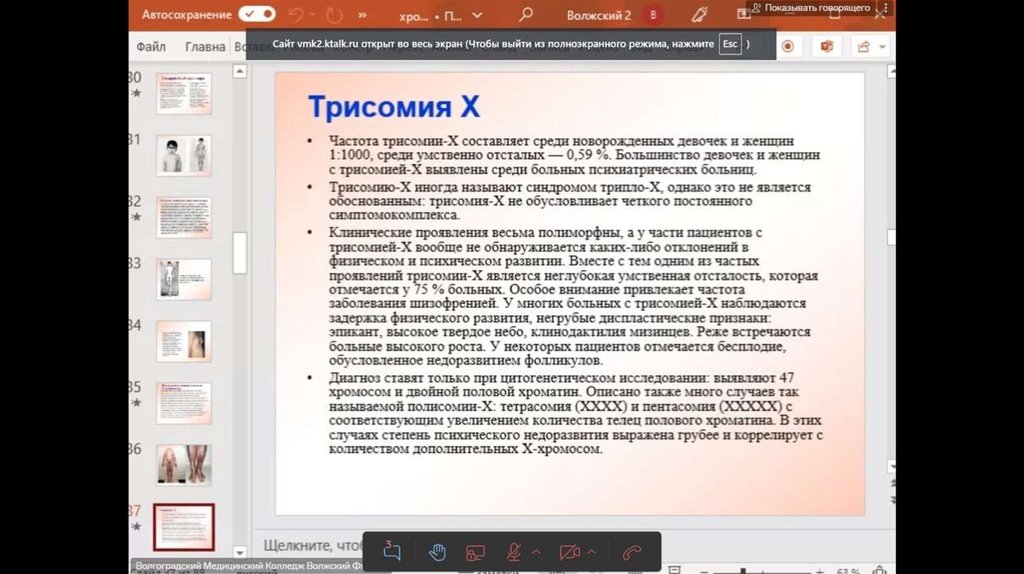Click the 63 % zoom level

(848, 571)
